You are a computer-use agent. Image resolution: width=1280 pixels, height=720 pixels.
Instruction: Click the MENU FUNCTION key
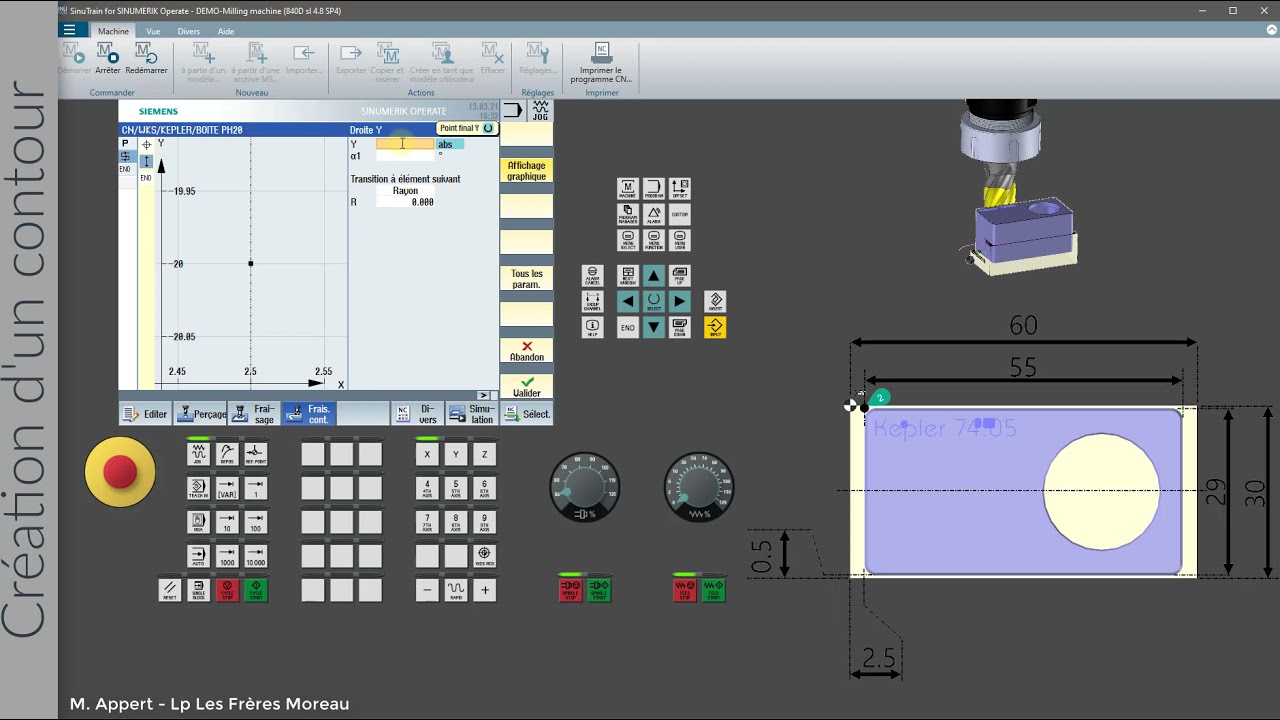point(654,240)
